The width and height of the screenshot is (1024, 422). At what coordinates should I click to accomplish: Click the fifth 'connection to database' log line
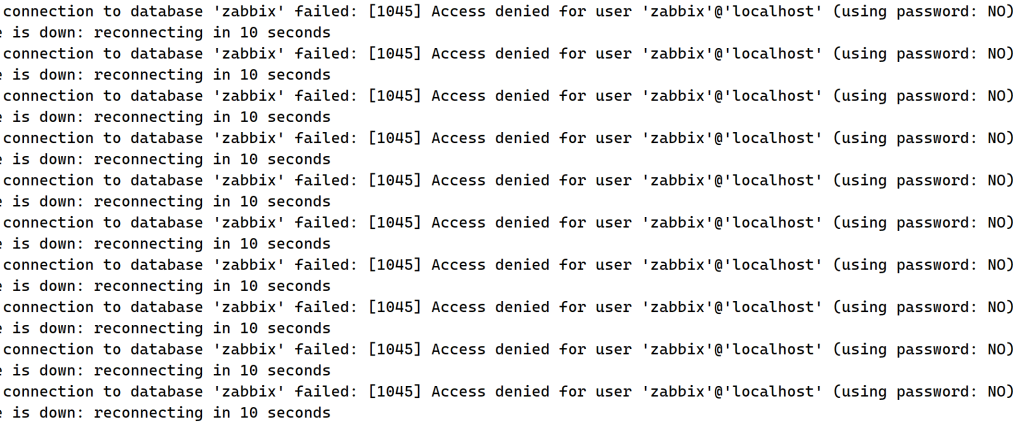point(509,180)
